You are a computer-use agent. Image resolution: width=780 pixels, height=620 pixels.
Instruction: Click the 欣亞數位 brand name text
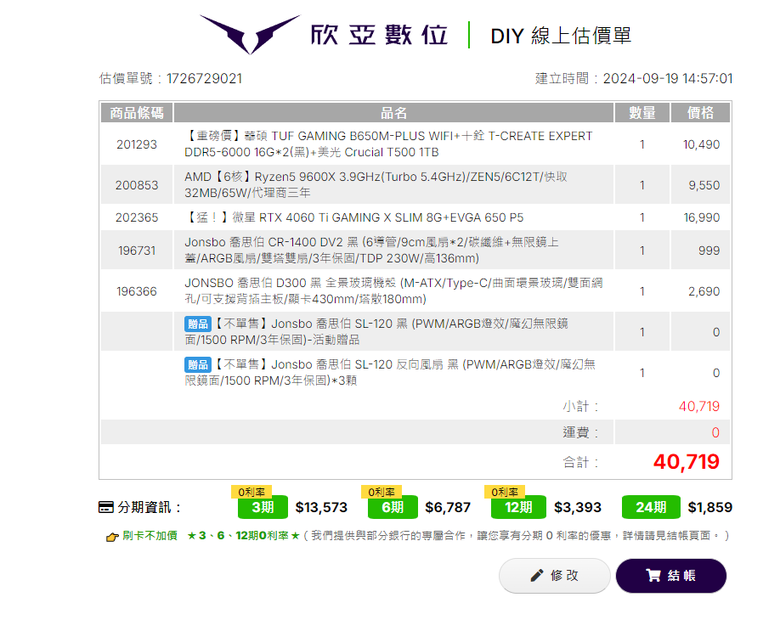tap(380, 35)
